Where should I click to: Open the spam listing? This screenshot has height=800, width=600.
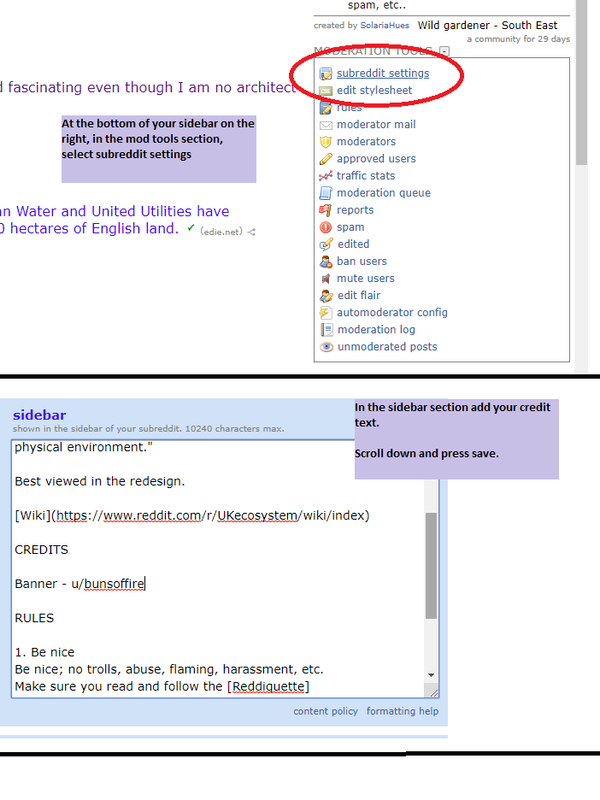point(351,227)
